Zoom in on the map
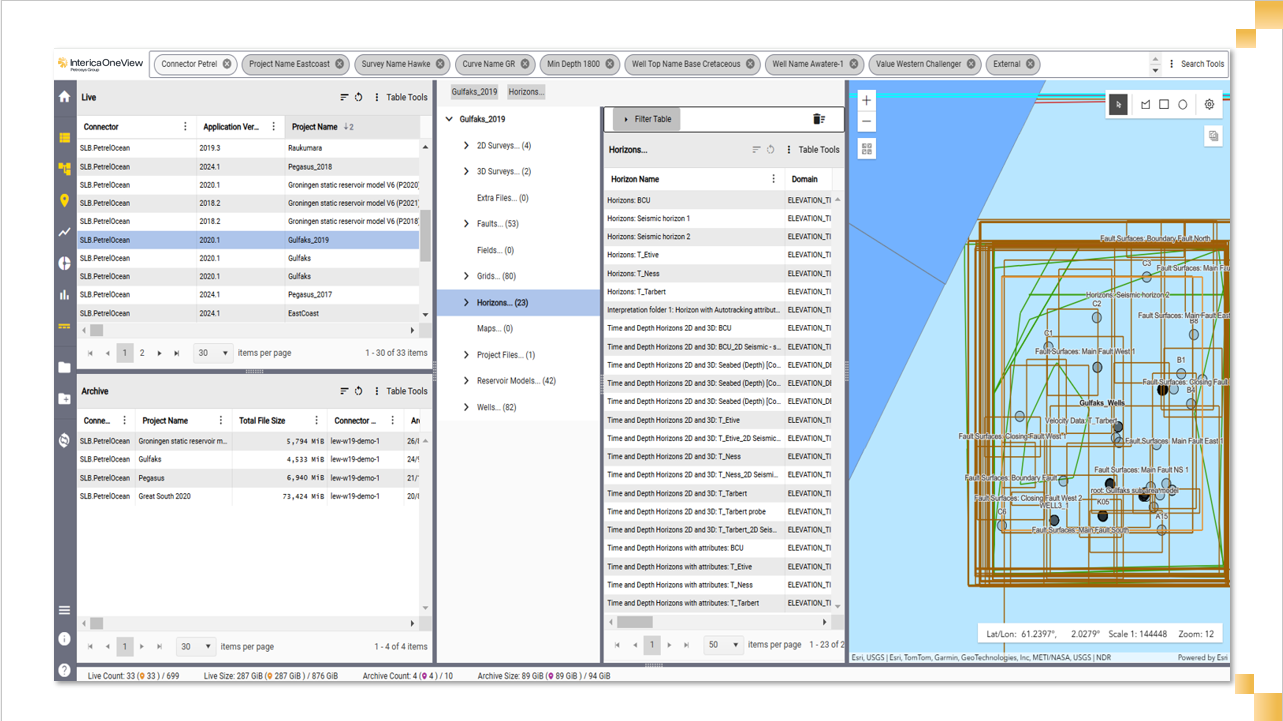 pos(866,100)
